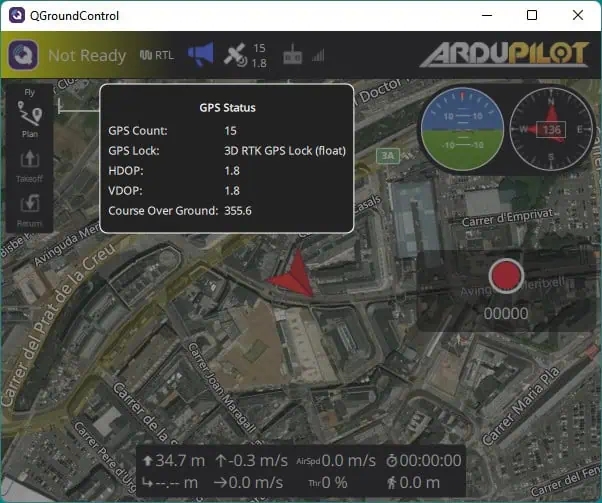
Task: Click the Carrer Joan Maragall map label
Action: click(x=222, y=388)
